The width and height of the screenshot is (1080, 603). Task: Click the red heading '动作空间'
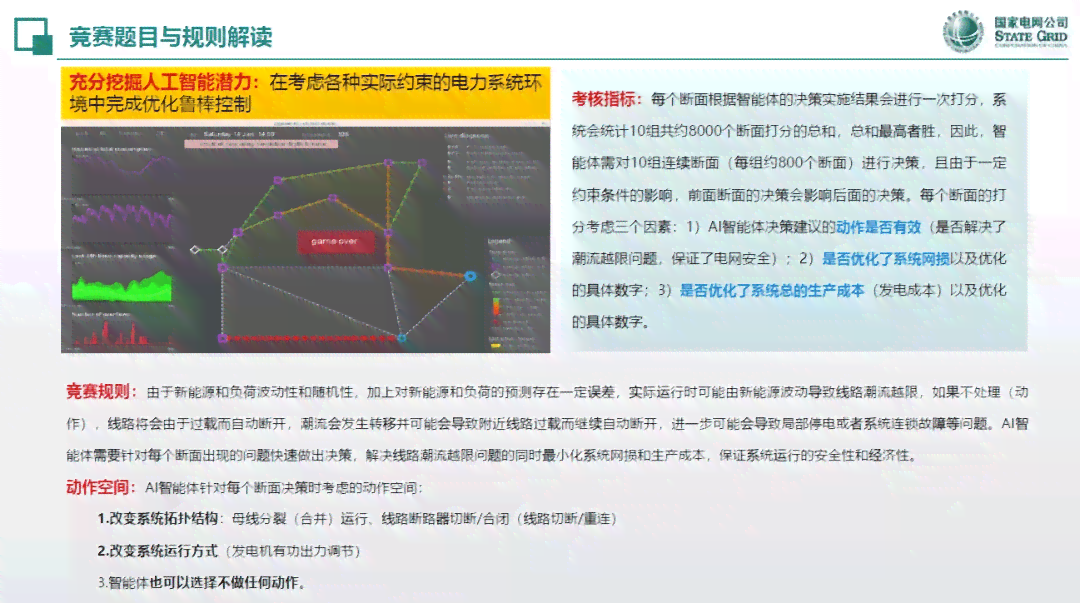pos(97,487)
